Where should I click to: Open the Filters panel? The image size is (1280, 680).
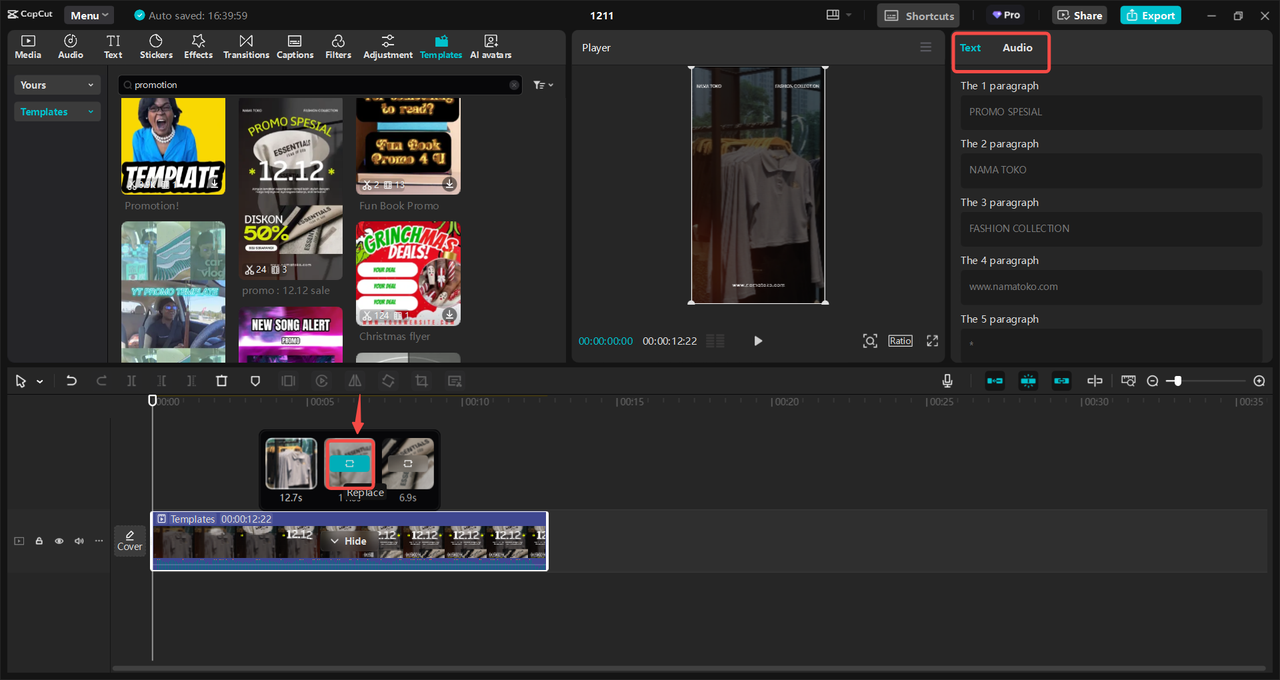point(338,46)
